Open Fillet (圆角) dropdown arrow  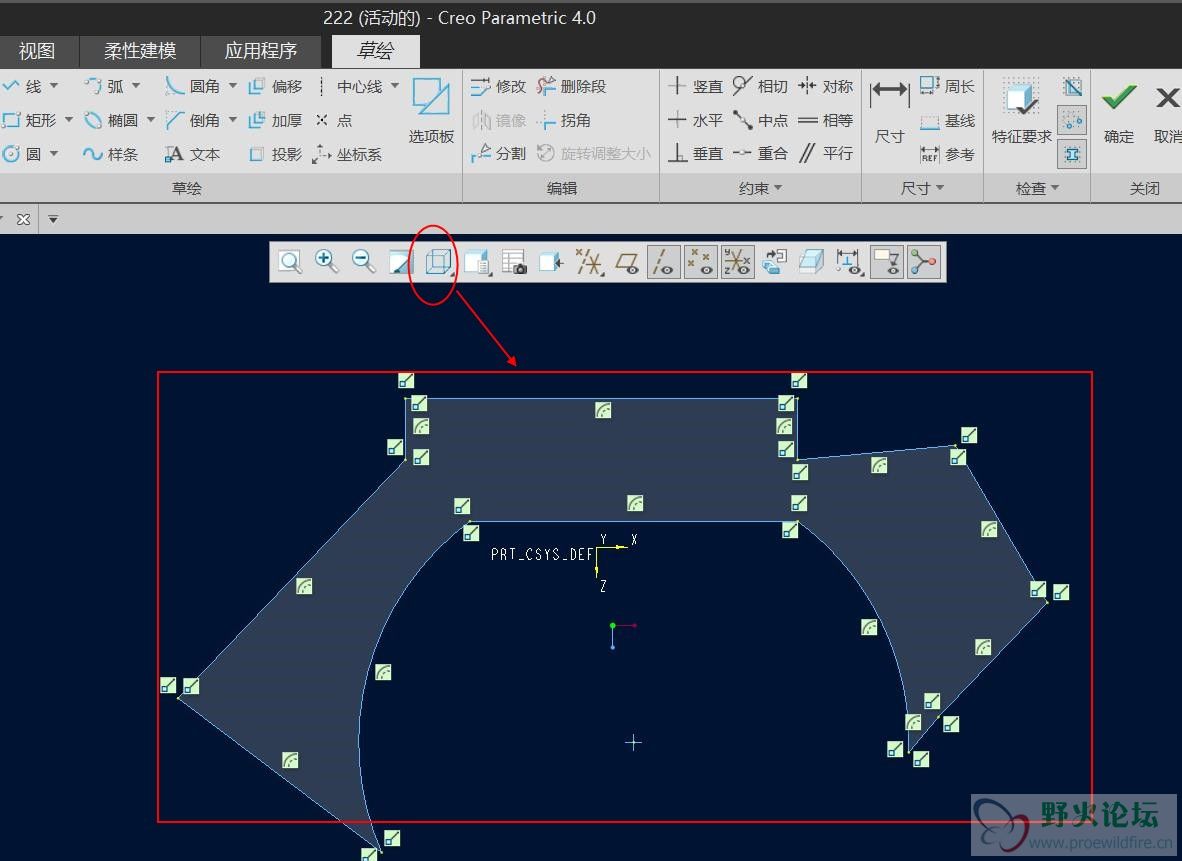click(233, 86)
